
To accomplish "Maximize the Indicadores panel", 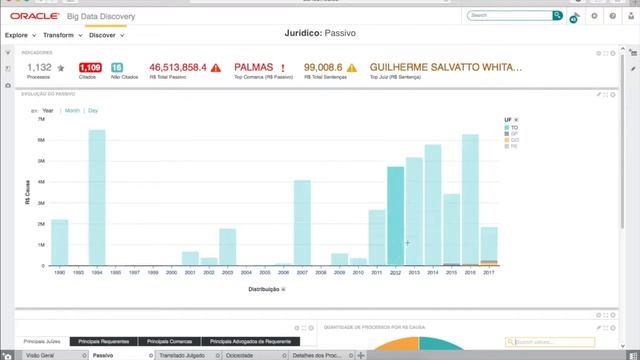I will tap(606, 53).
